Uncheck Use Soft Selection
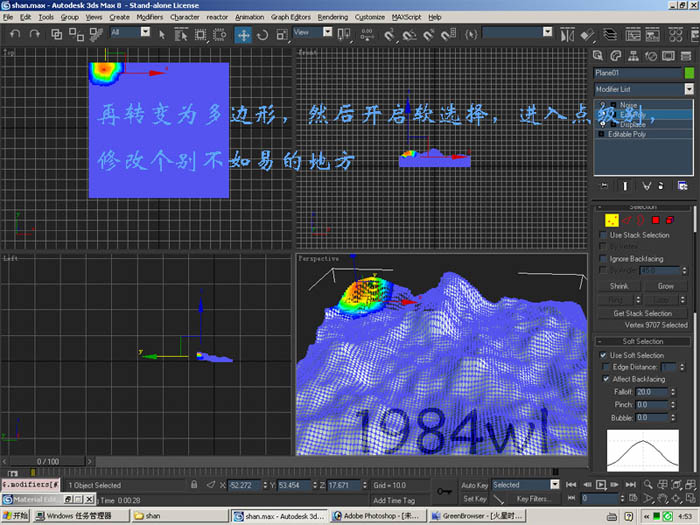This screenshot has height=525, width=700. click(603, 355)
